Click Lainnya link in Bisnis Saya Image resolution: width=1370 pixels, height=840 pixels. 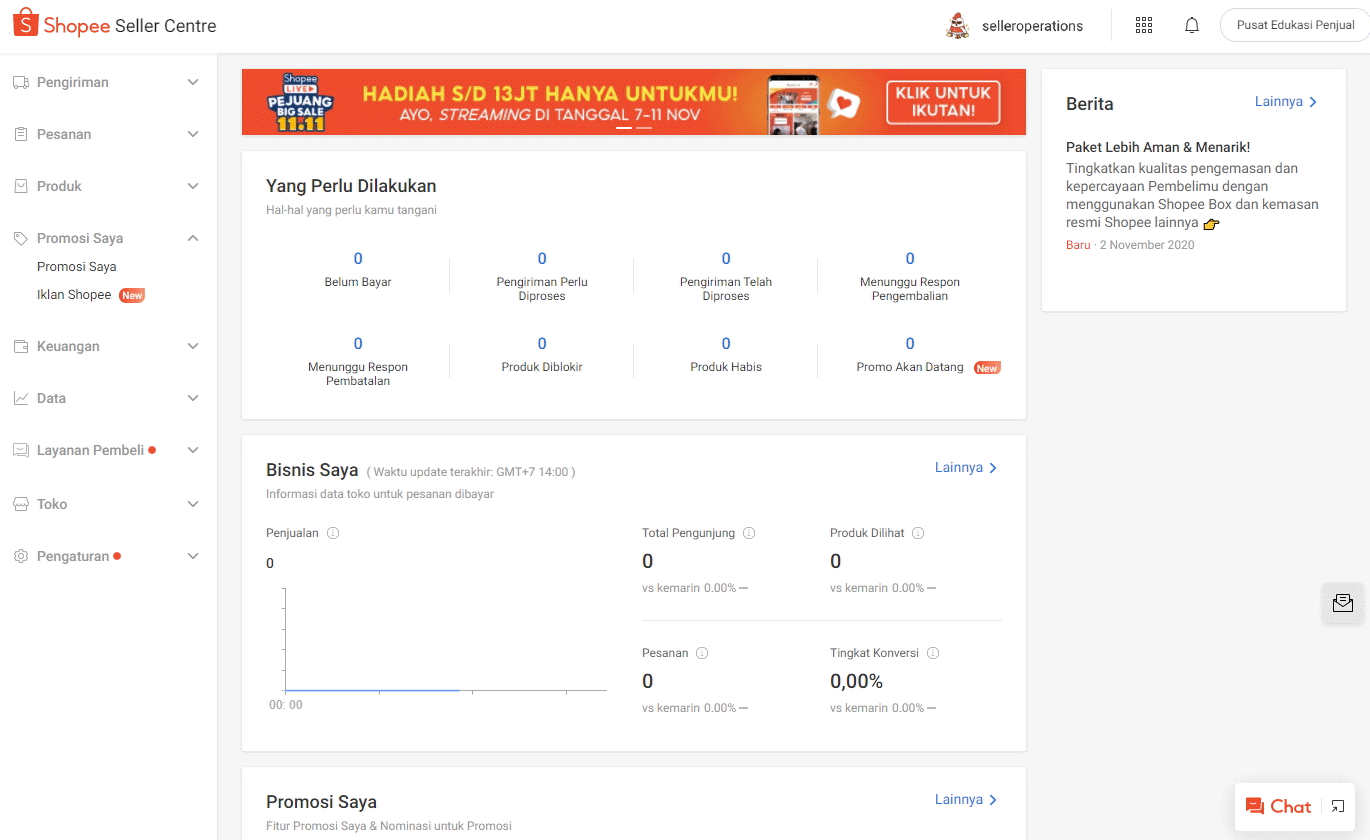[966, 467]
